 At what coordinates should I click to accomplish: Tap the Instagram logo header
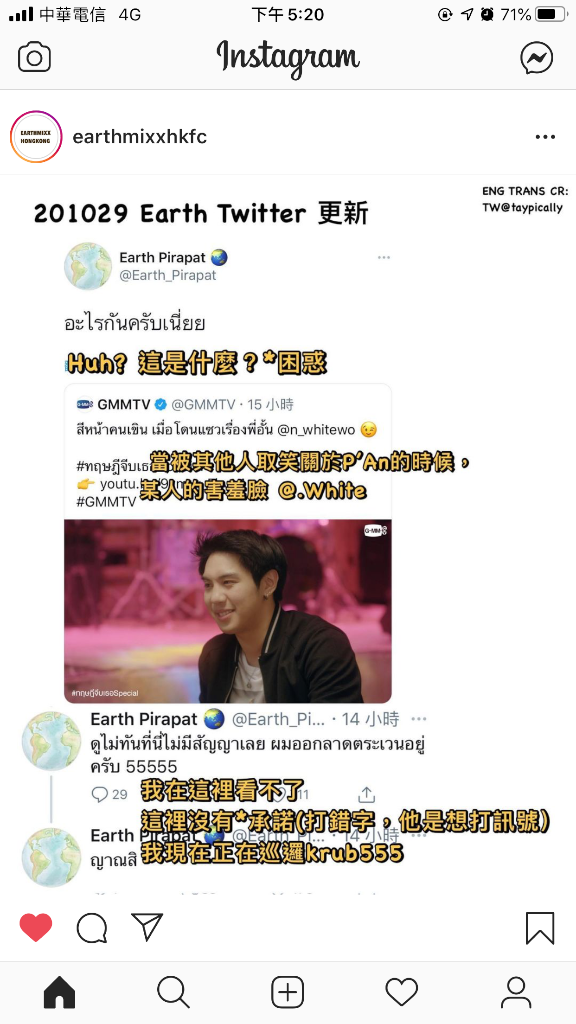coord(288,59)
